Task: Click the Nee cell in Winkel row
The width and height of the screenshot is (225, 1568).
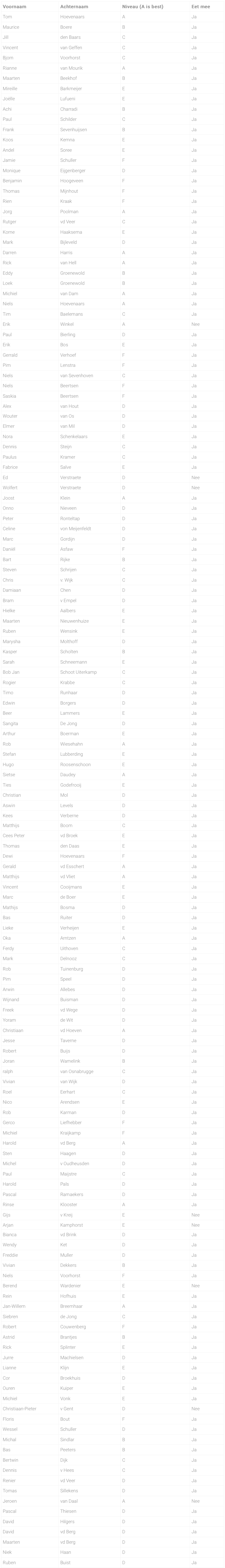Action: [x=195, y=324]
